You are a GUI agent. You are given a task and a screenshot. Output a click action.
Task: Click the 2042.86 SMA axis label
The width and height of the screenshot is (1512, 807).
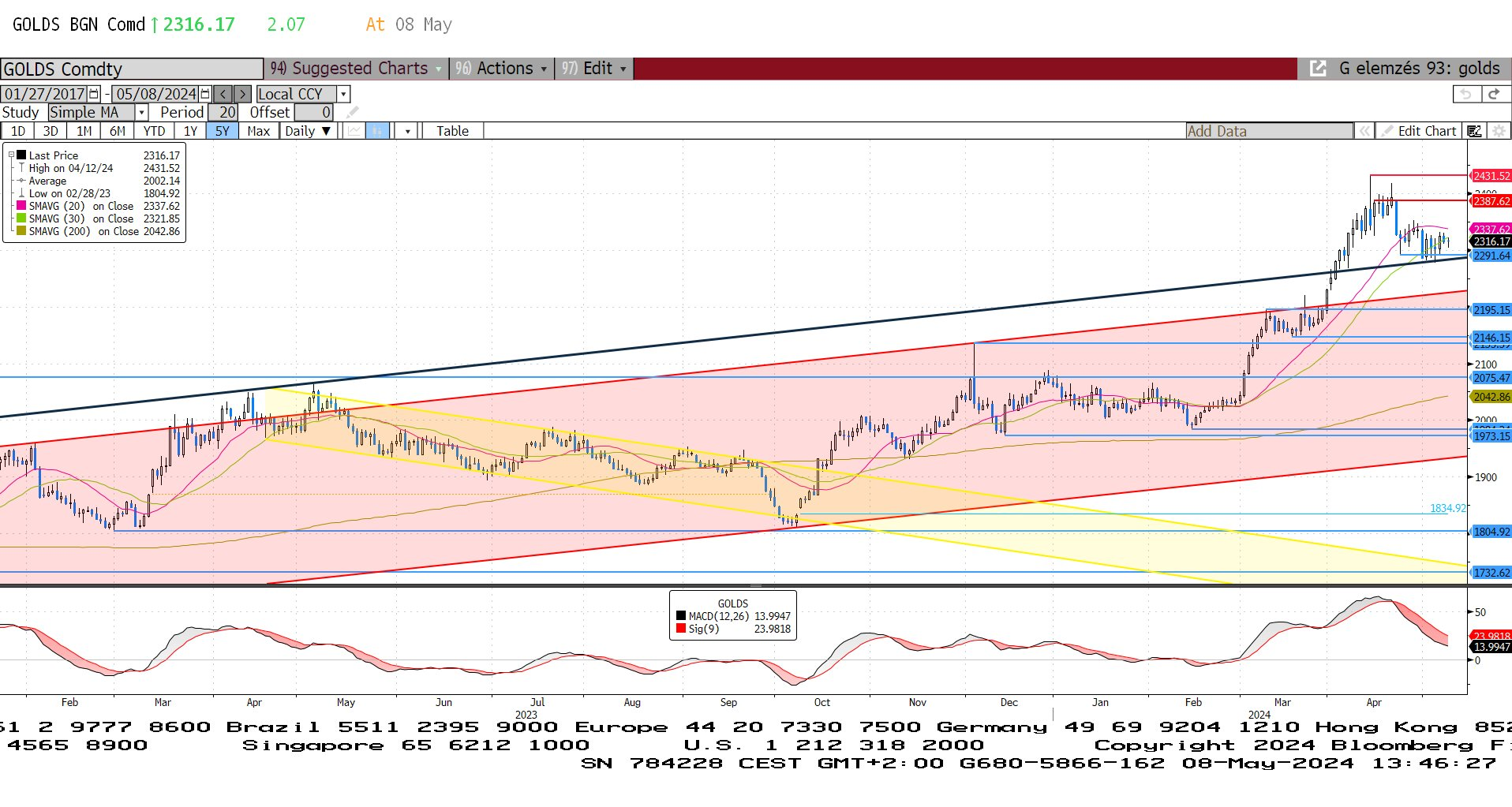[1491, 397]
